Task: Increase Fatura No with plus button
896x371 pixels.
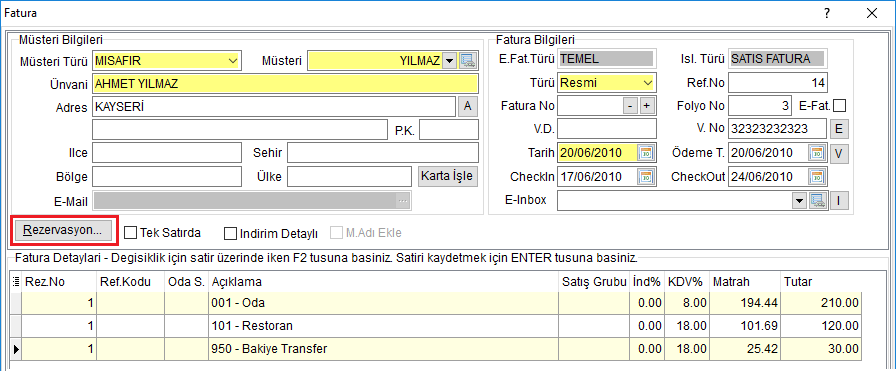Action: coord(646,106)
